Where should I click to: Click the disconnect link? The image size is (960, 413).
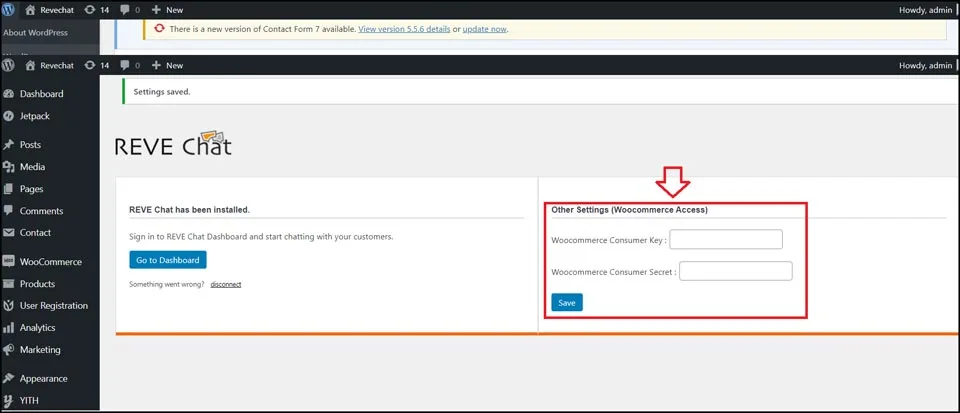click(225, 284)
